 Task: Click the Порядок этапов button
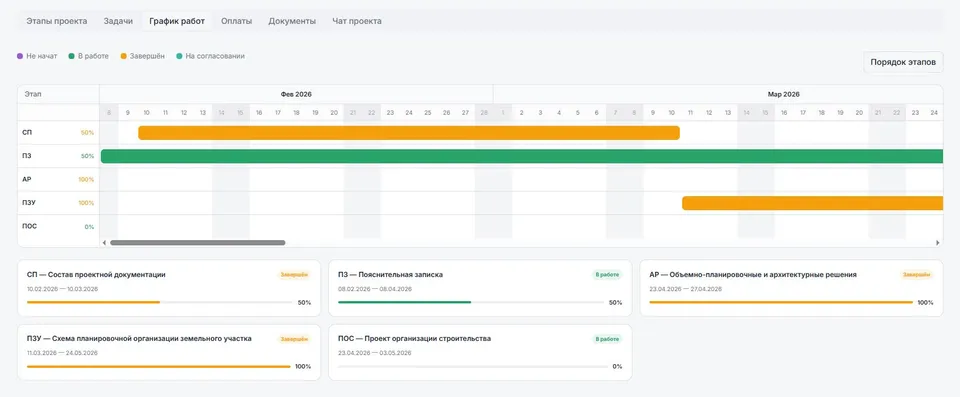click(x=903, y=62)
